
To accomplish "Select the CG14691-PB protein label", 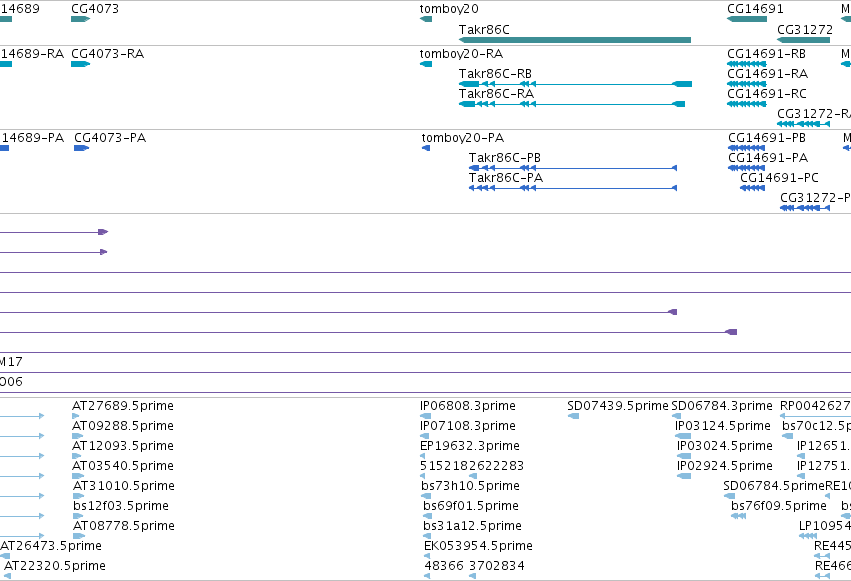I will 767,138.
